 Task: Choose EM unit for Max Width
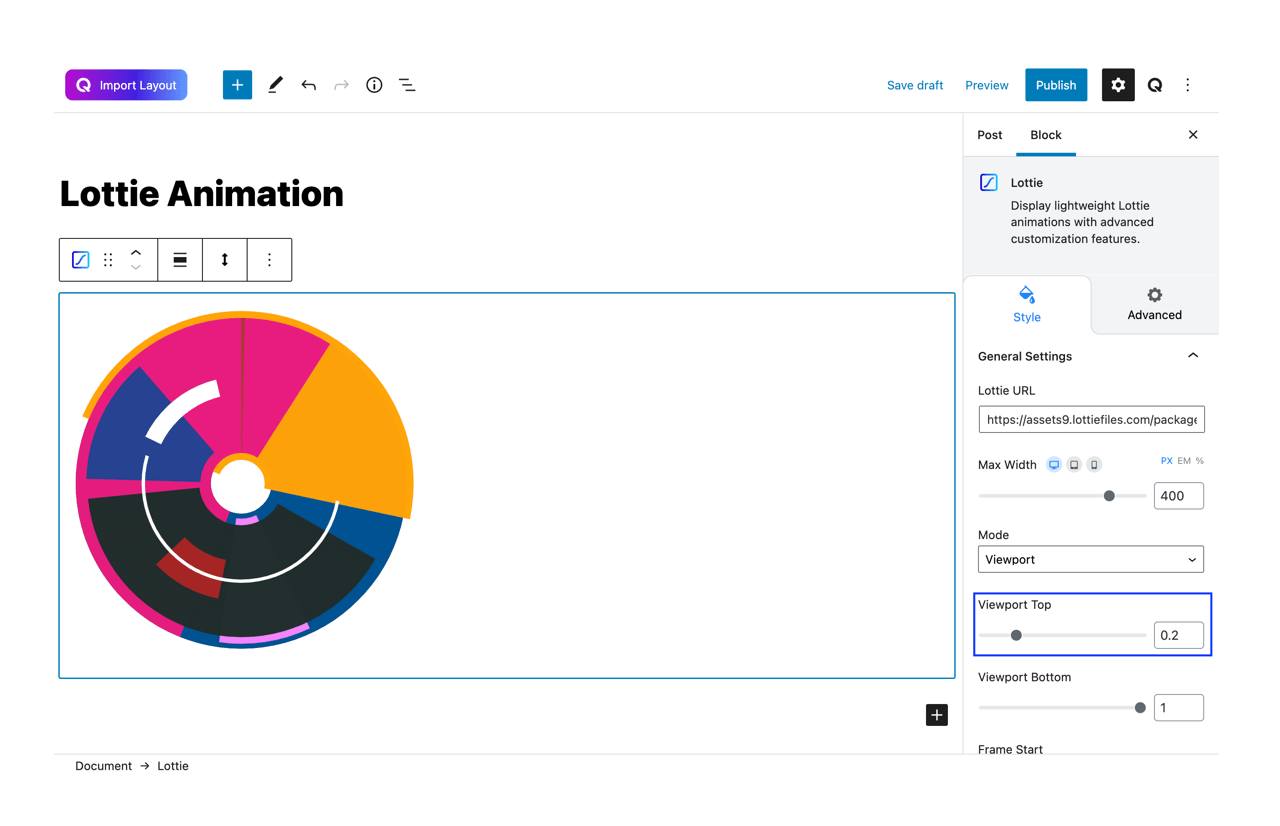[x=1184, y=461]
